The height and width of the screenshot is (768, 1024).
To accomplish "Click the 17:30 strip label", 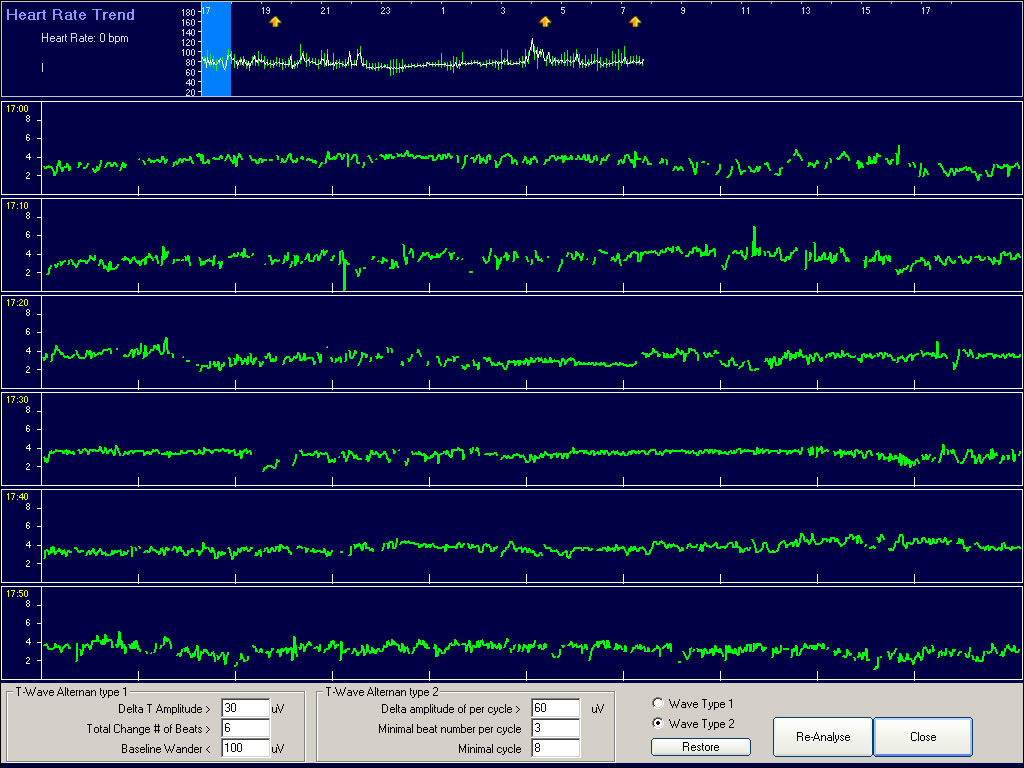I will coord(20,399).
